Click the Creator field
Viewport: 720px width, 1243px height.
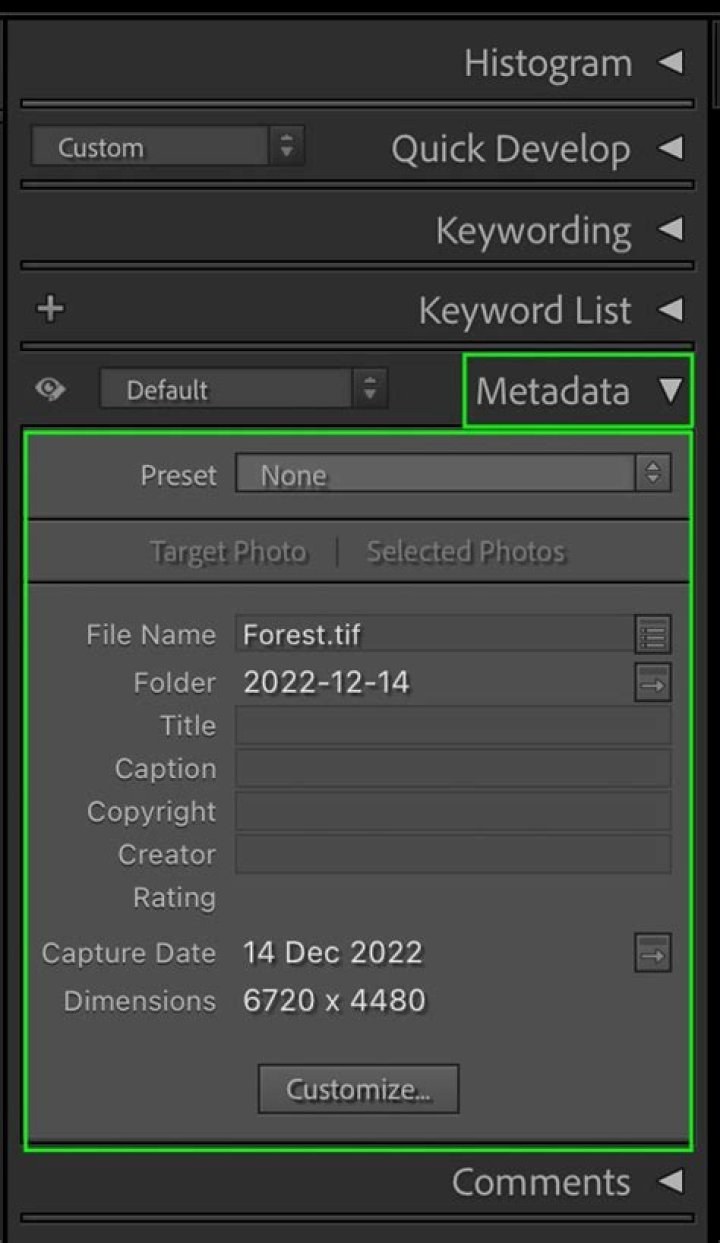(x=450, y=855)
